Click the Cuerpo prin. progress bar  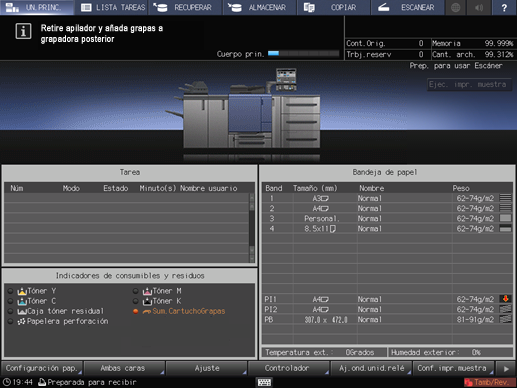[303, 53]
